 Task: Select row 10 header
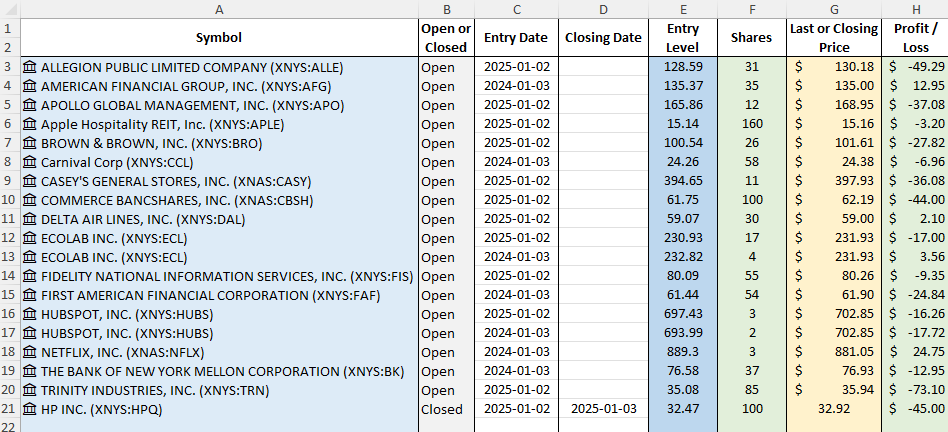tap(9, 200)
